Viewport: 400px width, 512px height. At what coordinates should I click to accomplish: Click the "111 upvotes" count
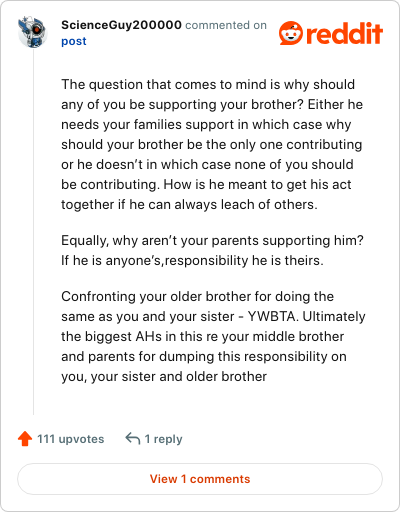[x=71, y=439]
